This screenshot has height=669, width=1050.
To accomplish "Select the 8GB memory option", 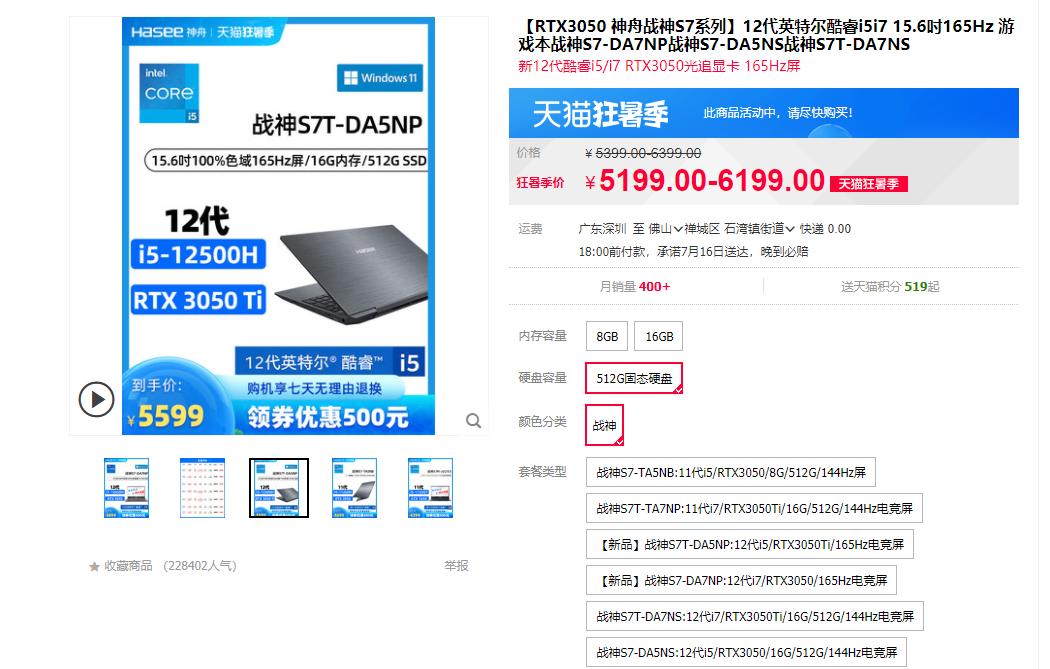I will [607, 336].
